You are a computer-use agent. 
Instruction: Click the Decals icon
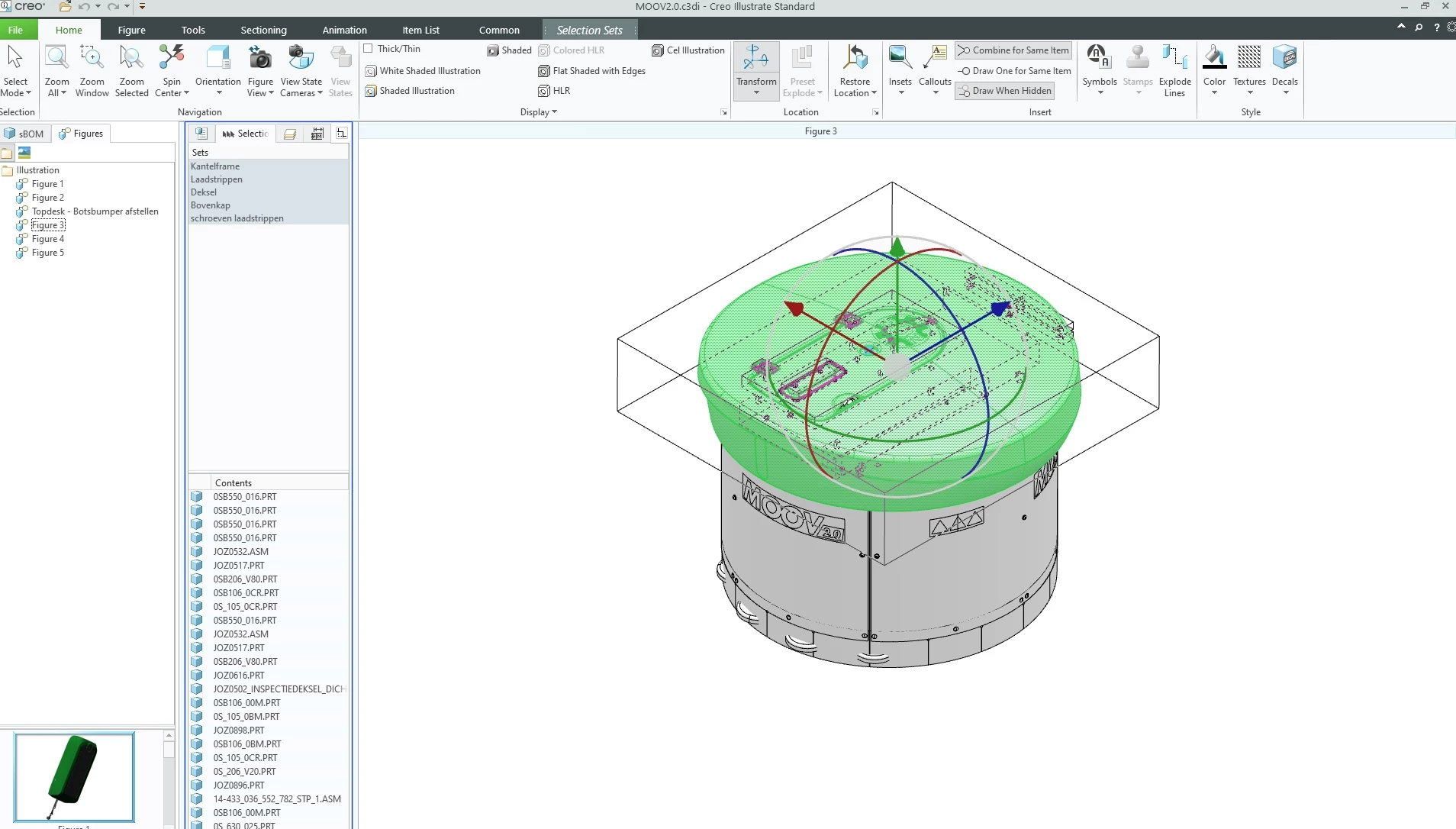(1284, 57)
